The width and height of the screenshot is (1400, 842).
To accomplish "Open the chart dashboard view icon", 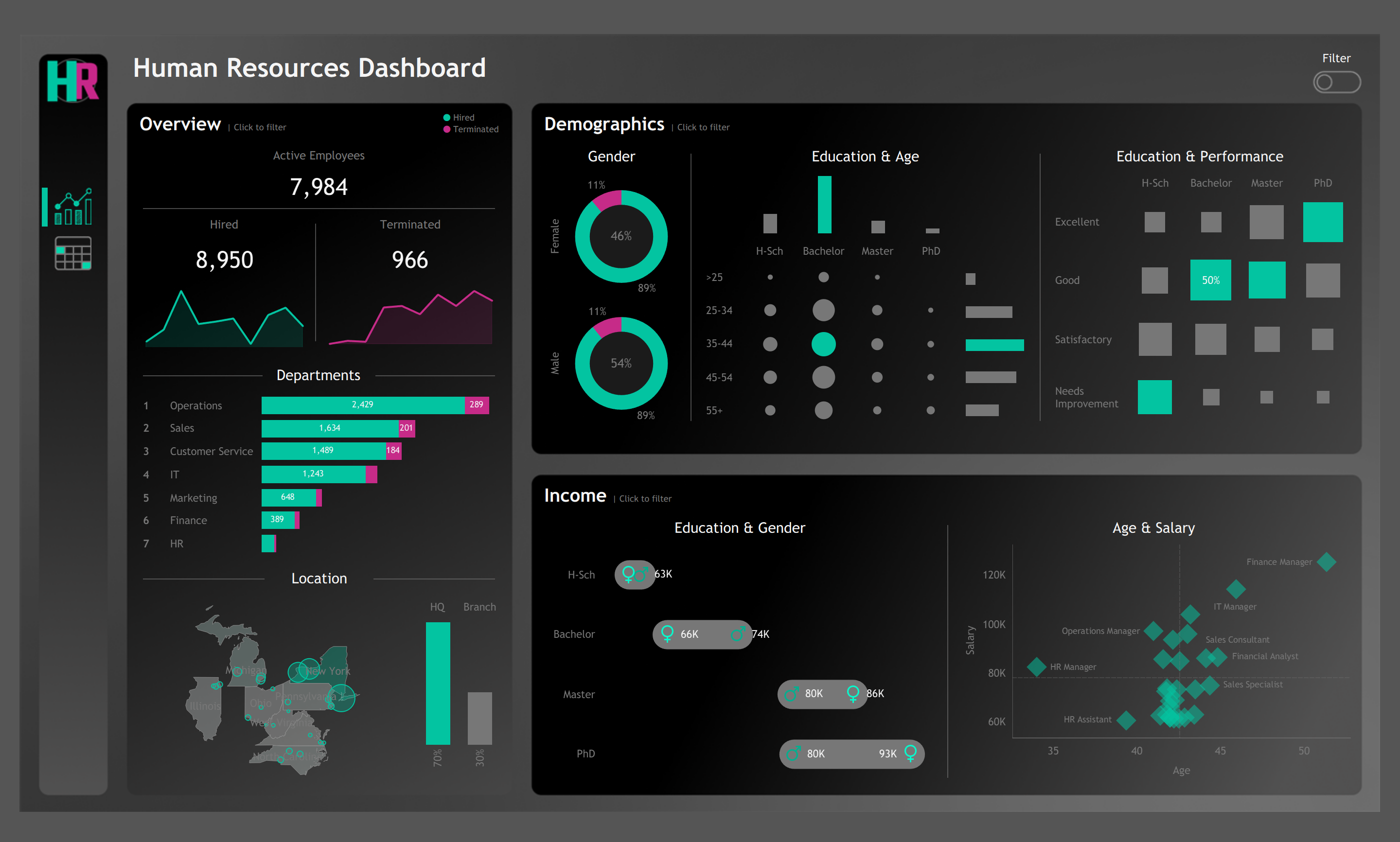I will click(x=73, y=207).
